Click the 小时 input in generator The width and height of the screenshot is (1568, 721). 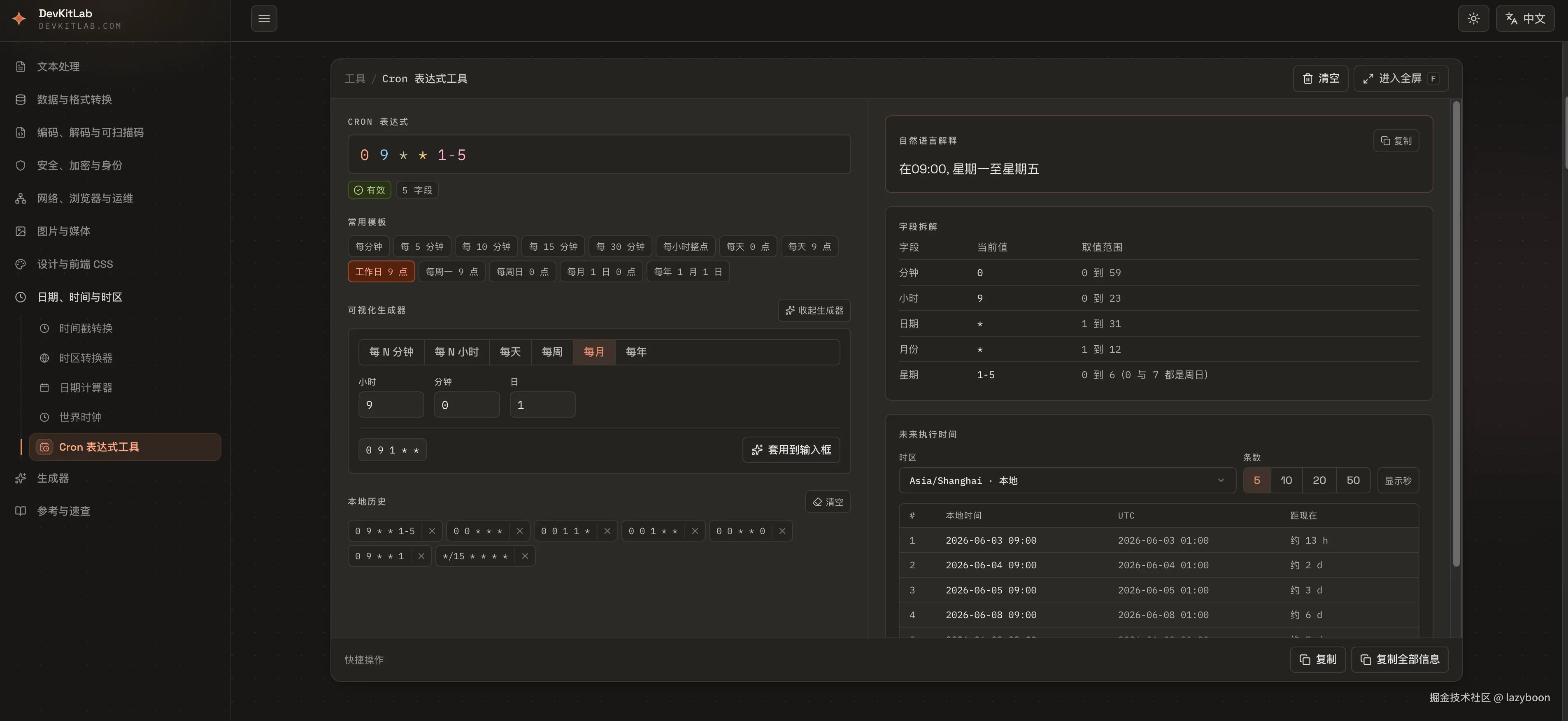(x=391, y=405)
